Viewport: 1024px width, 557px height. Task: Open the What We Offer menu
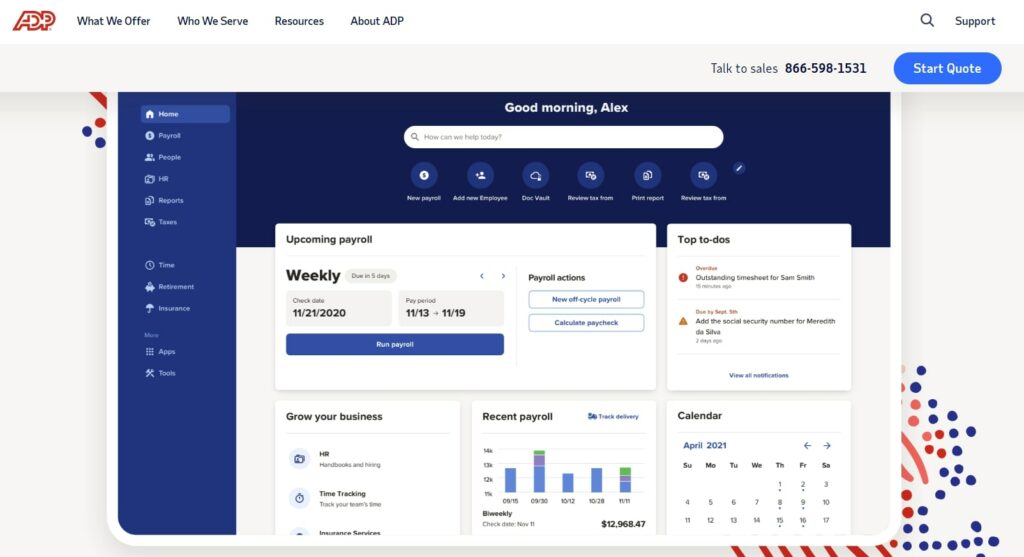click(114, 21)
